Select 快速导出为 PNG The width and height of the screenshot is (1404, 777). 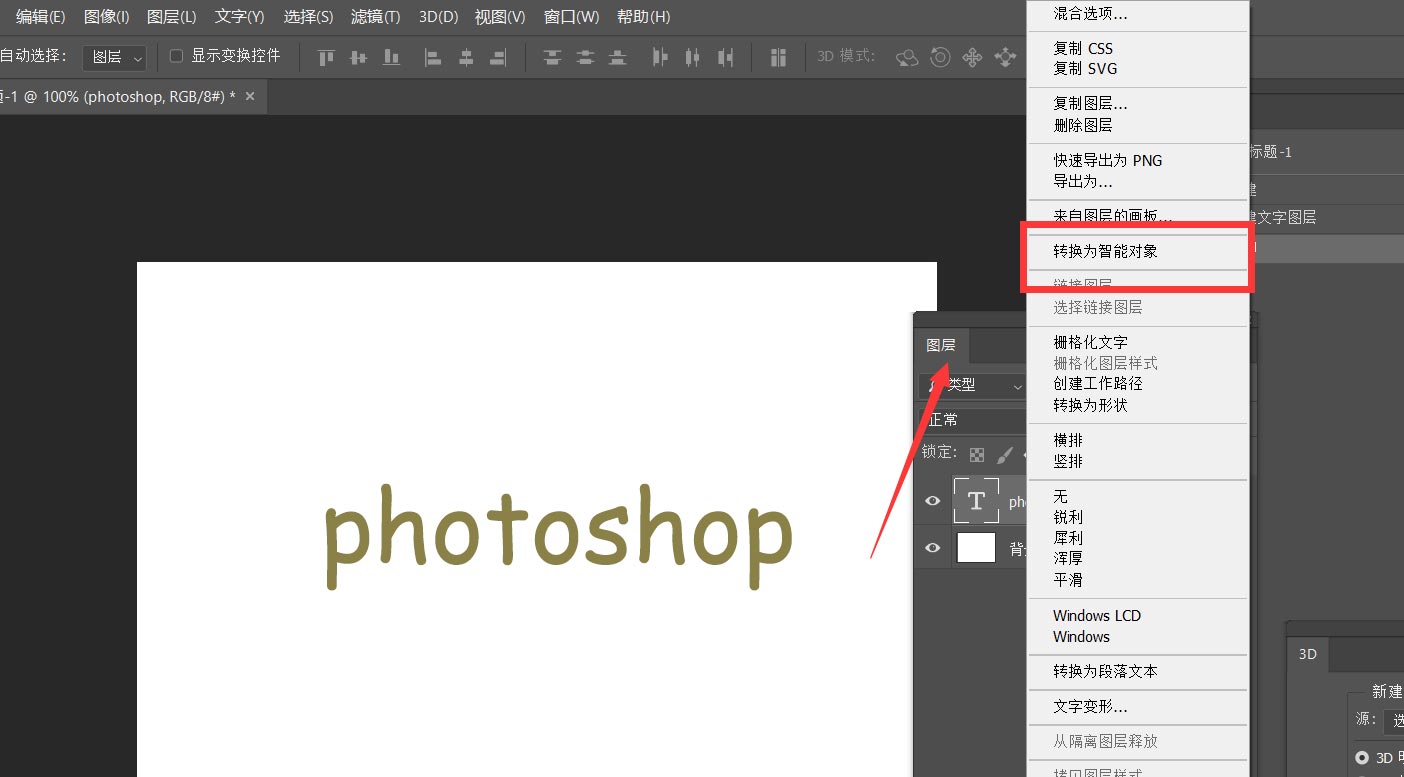(1138, 161)
